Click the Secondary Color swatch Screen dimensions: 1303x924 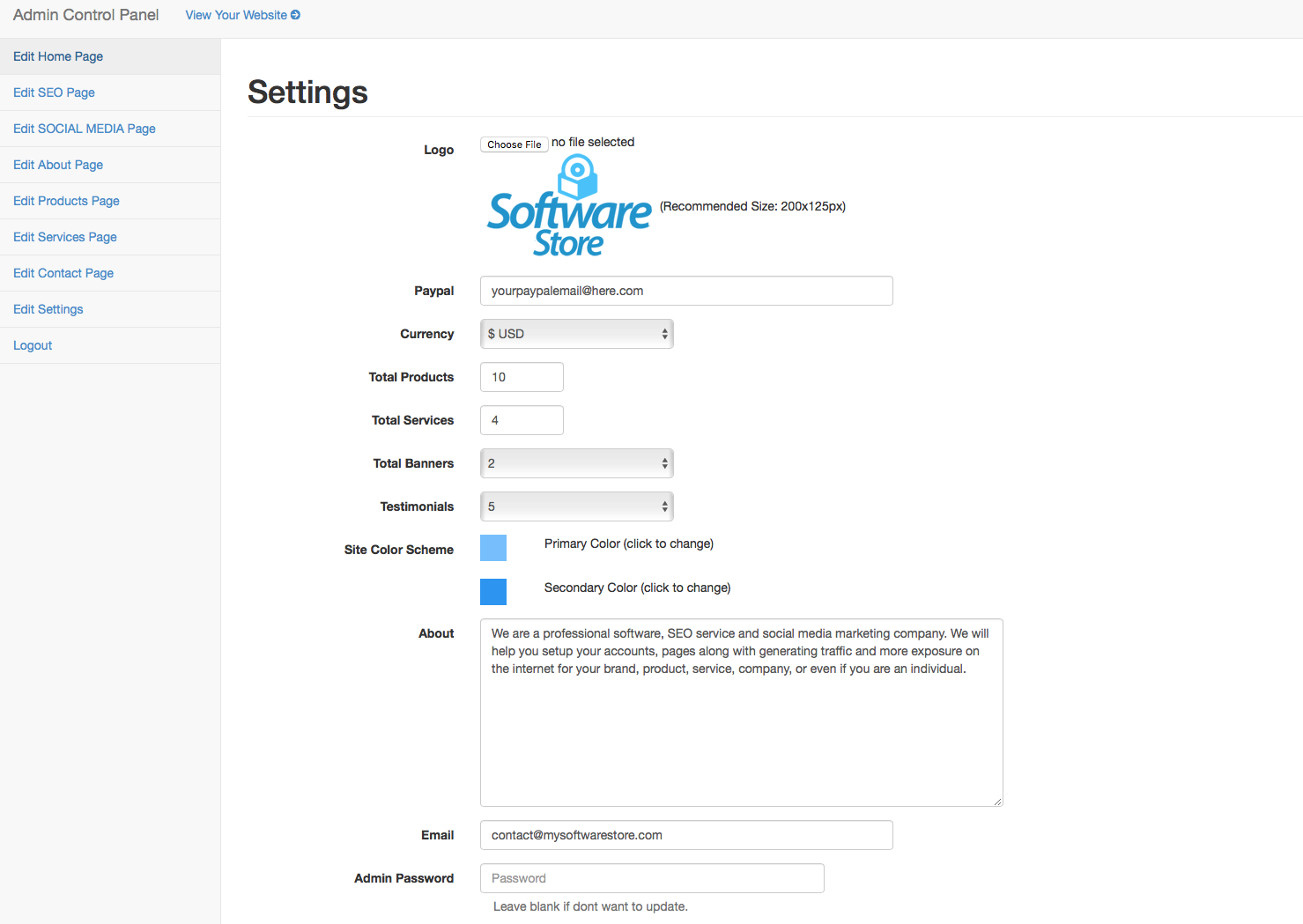pyautogui.click(x=493, y=592)
